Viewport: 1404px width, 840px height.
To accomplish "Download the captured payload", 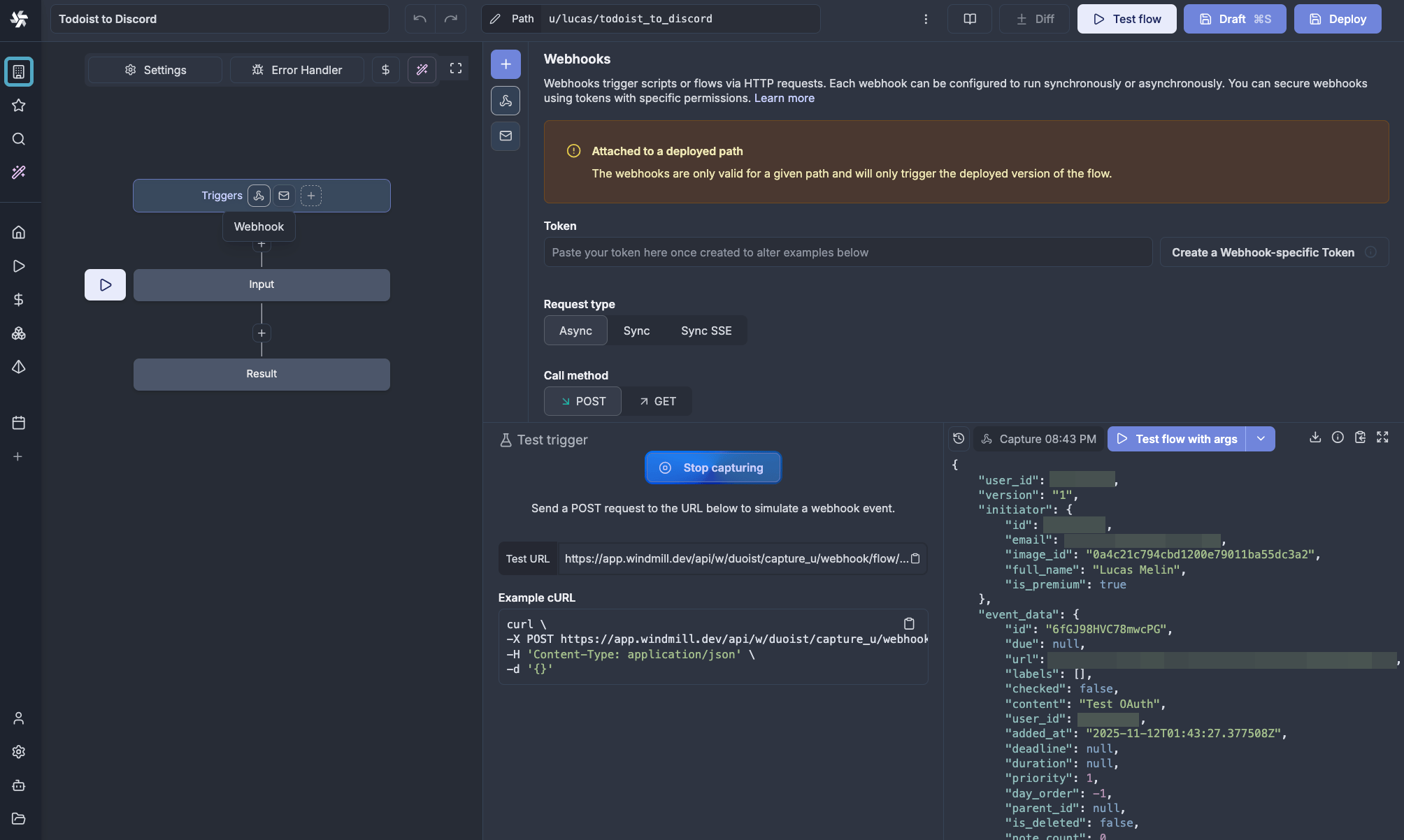I will 1315,437.
